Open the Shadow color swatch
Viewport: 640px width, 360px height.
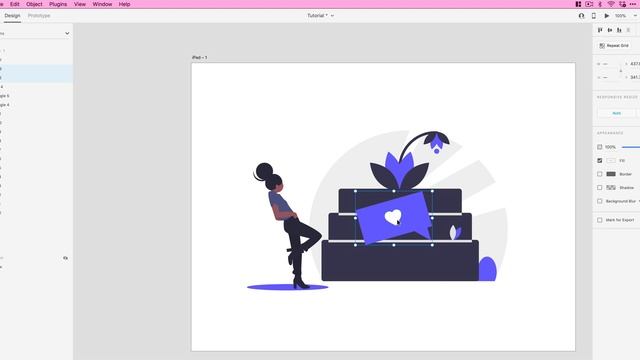click(611, 187)
